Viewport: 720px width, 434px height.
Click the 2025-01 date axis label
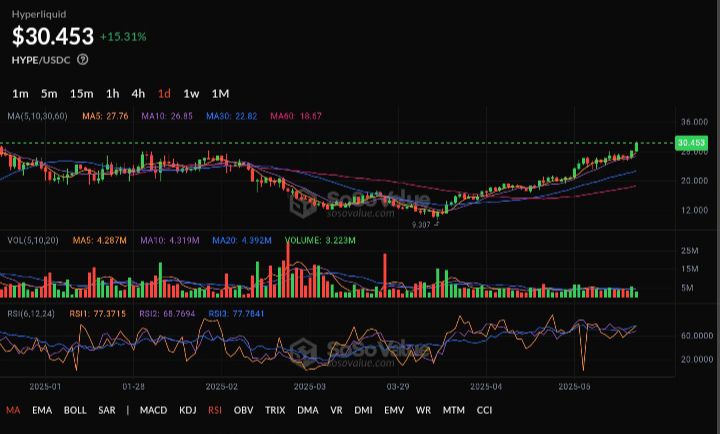point(45,387)
